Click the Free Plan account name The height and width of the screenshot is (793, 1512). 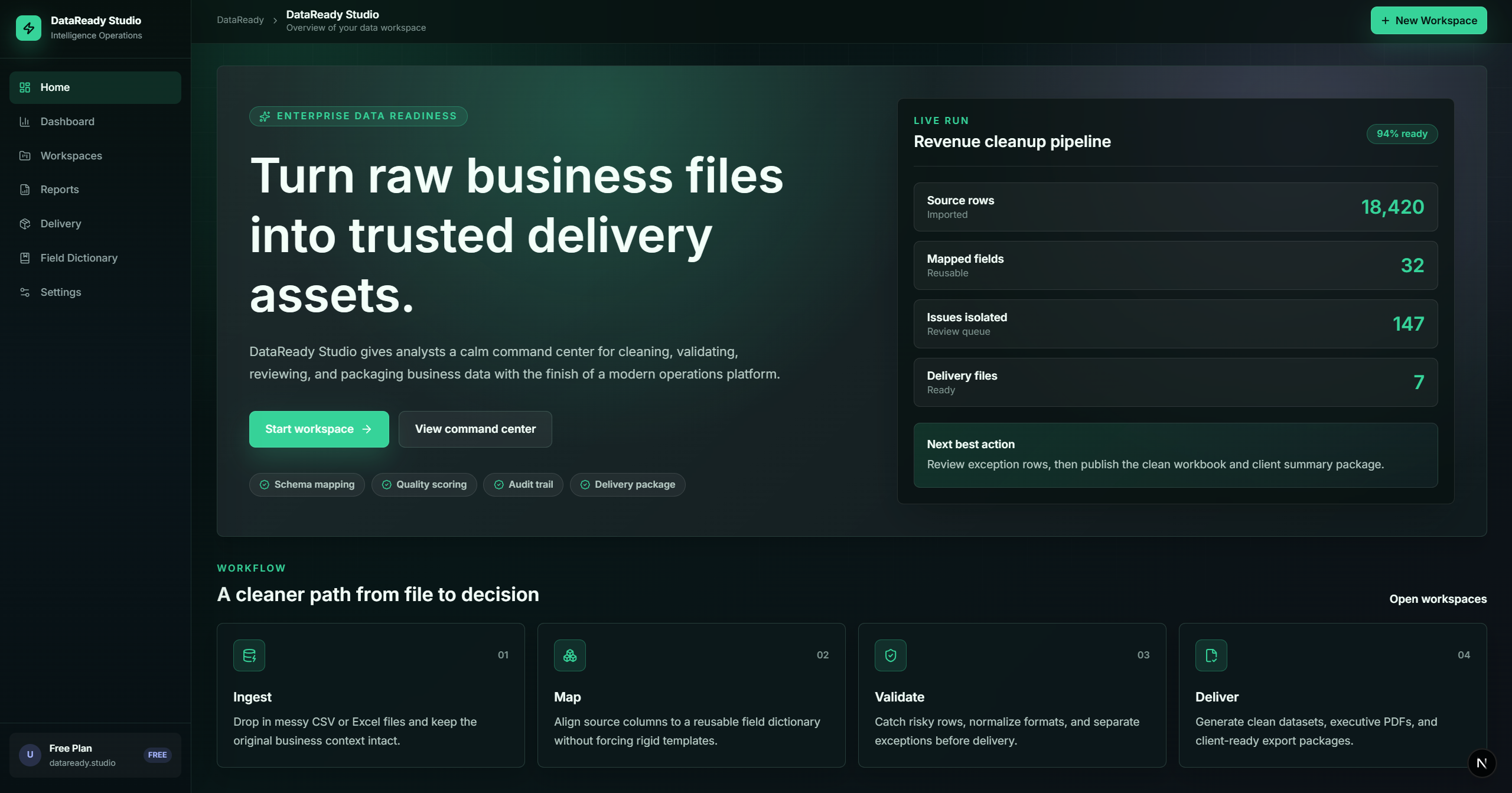click(x=71, y=748)
